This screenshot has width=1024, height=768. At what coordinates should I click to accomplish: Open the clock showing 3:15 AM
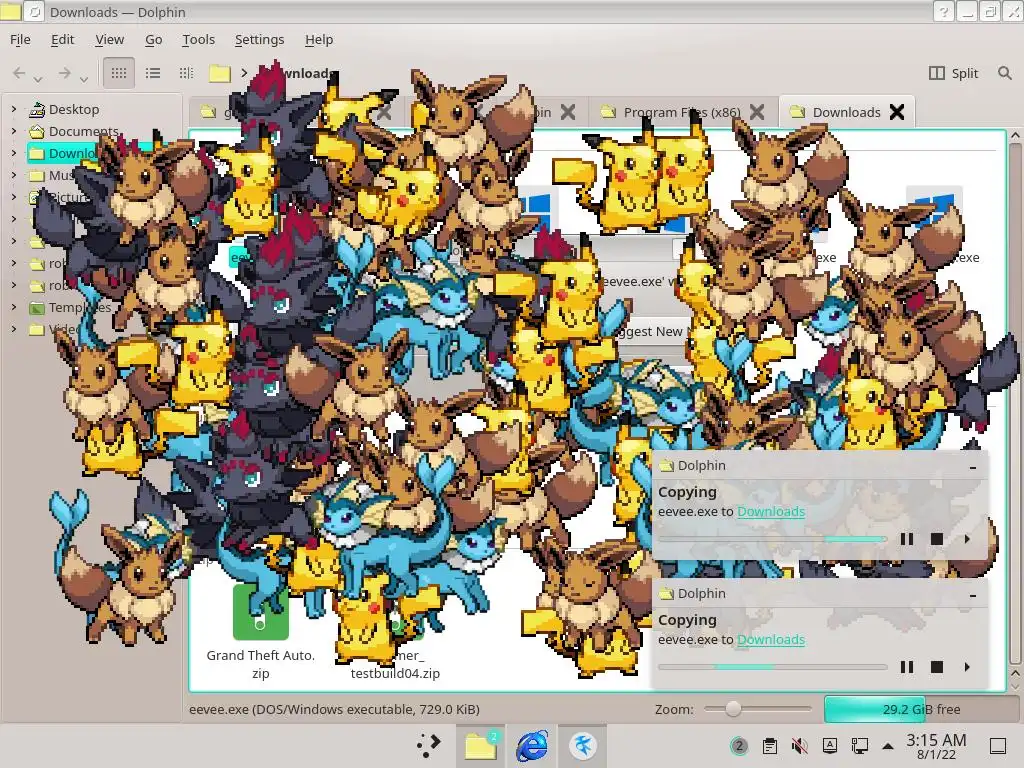[x=936, y=746]
